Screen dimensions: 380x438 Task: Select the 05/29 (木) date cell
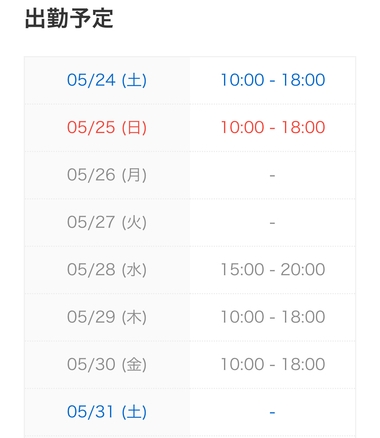[107, 317]
